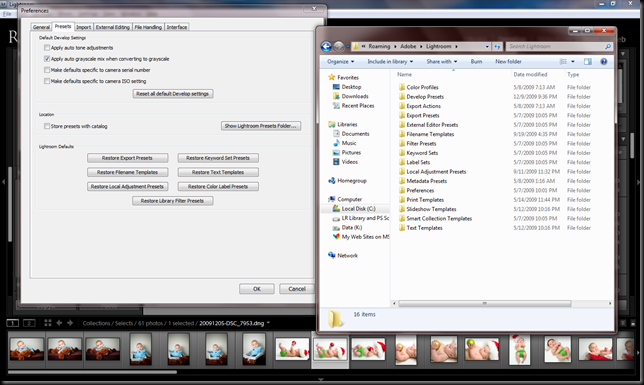Enable defaults specific to camera ISO setting

tap(47, 81)
